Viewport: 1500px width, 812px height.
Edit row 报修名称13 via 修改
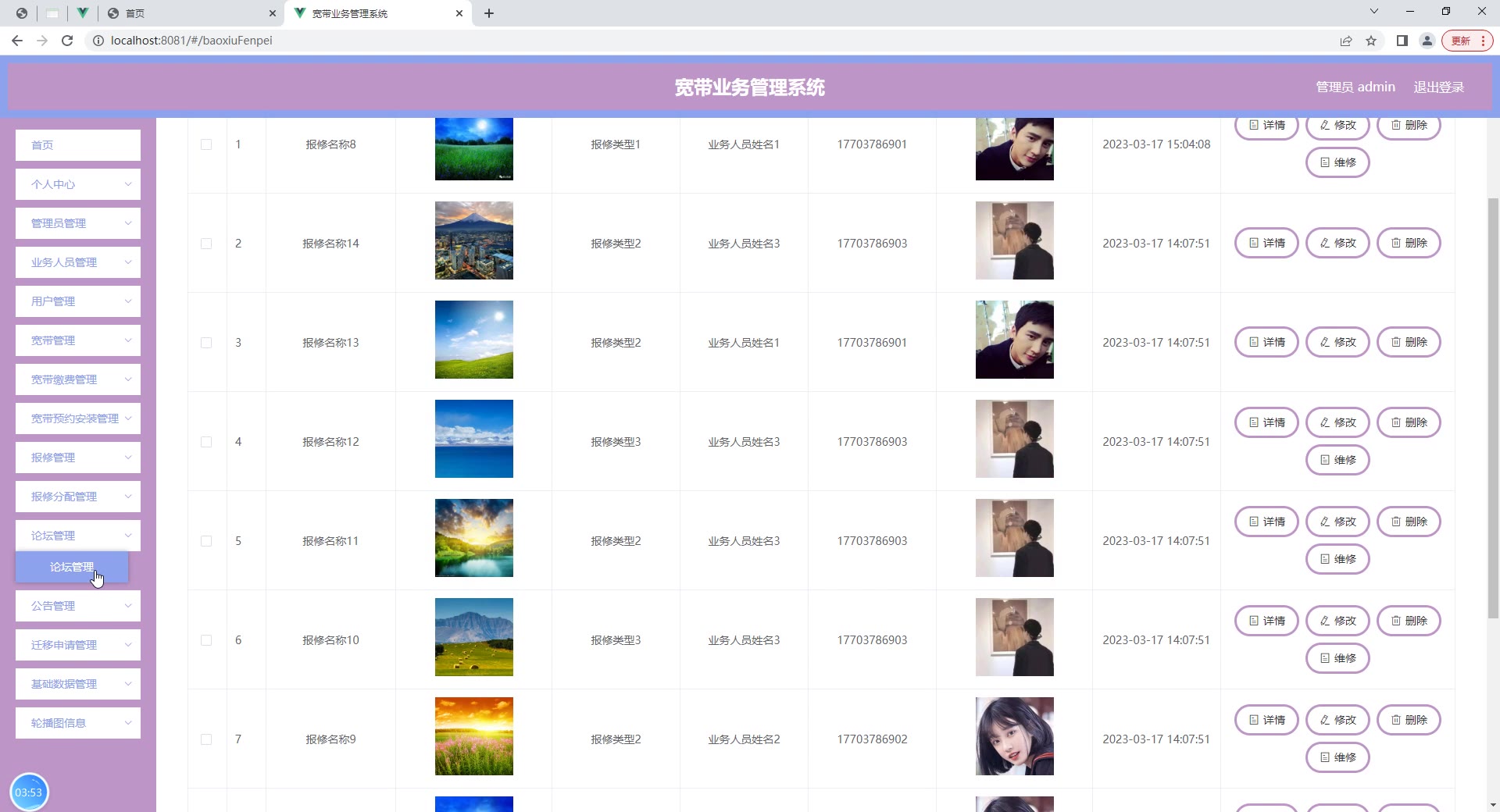(1337, 342)
